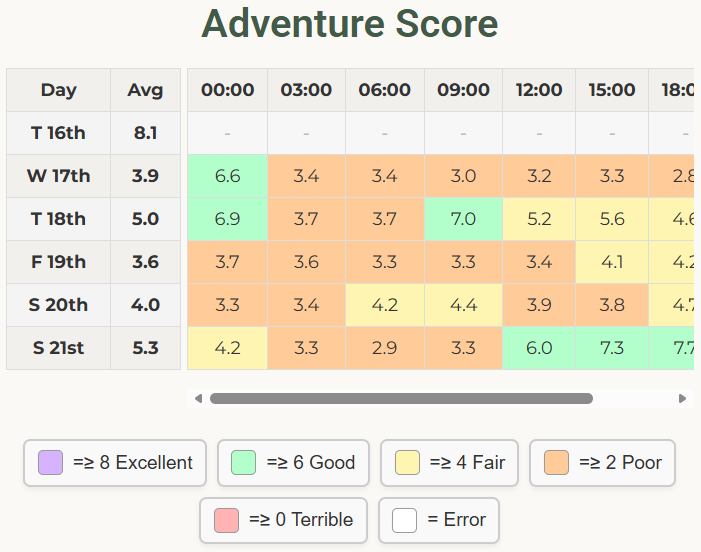Click the 8.1 average for T 16th
Image resolution: width=701 pixels, height=552 pixels.
145,133
